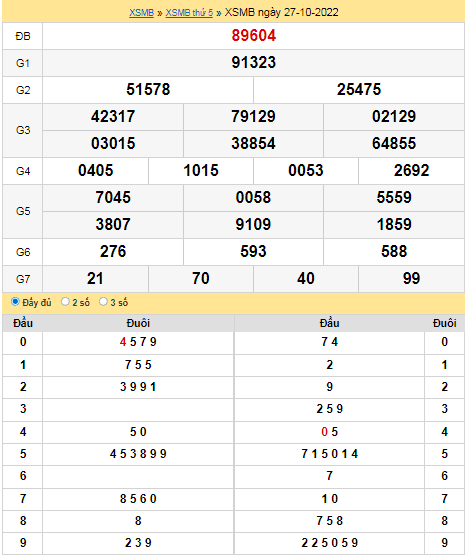469x559 pixels.
Task: Click the G6 number 276
Action: click(x=113, y=251)
